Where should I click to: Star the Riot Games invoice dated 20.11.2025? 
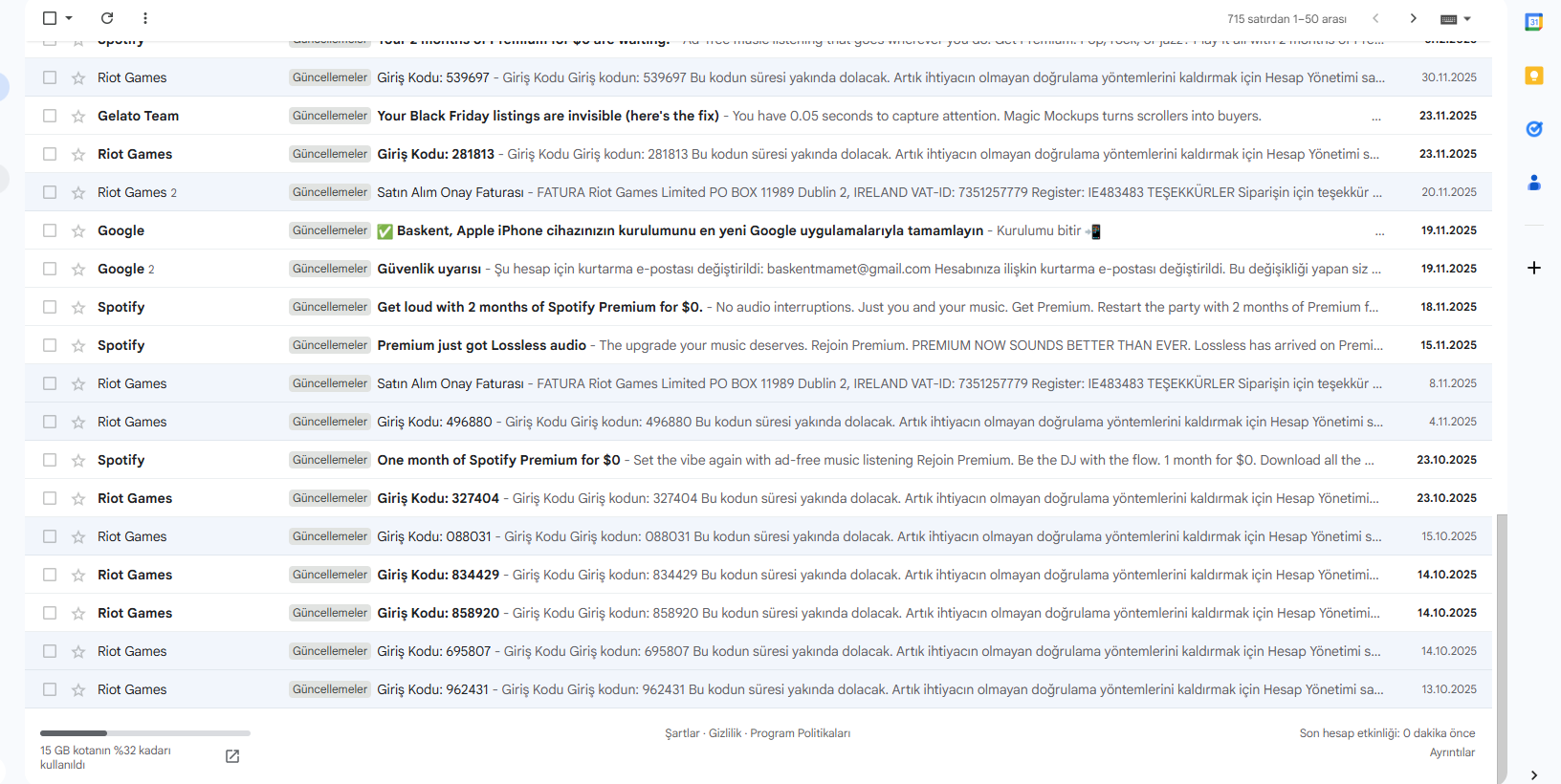78,192
